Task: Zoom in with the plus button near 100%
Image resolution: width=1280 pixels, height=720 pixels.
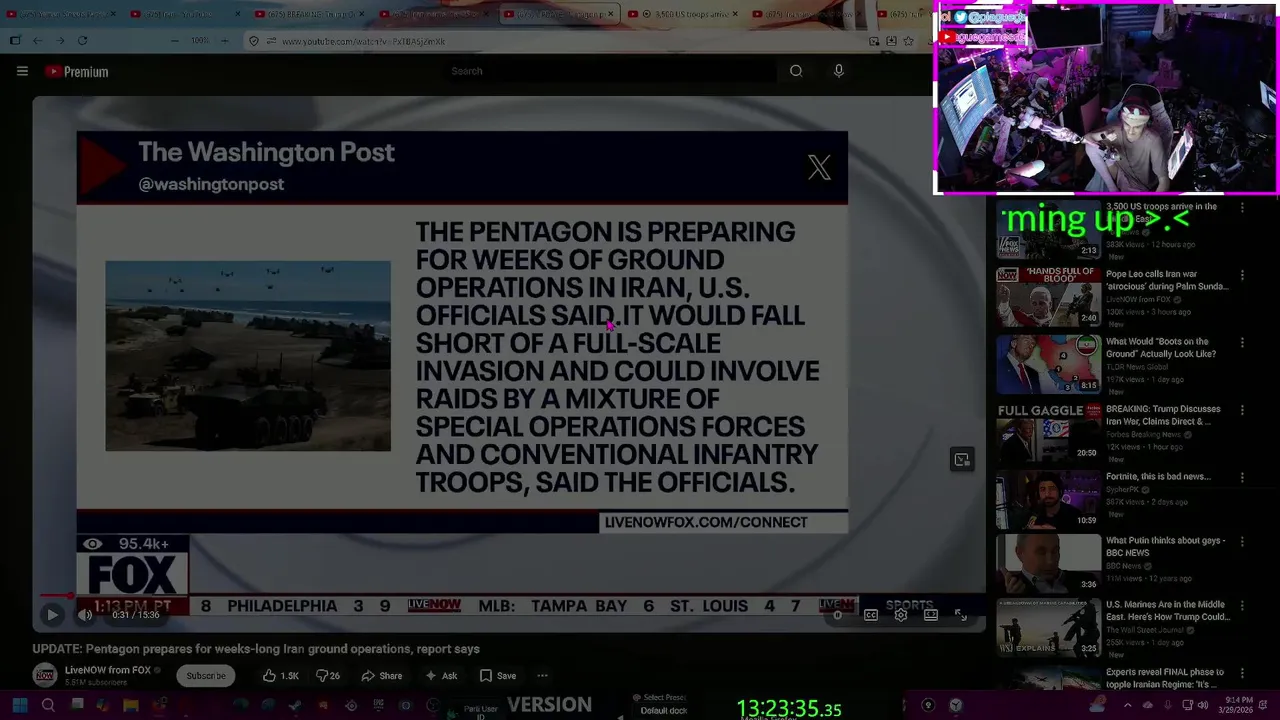Action: [x=224, y=41]
